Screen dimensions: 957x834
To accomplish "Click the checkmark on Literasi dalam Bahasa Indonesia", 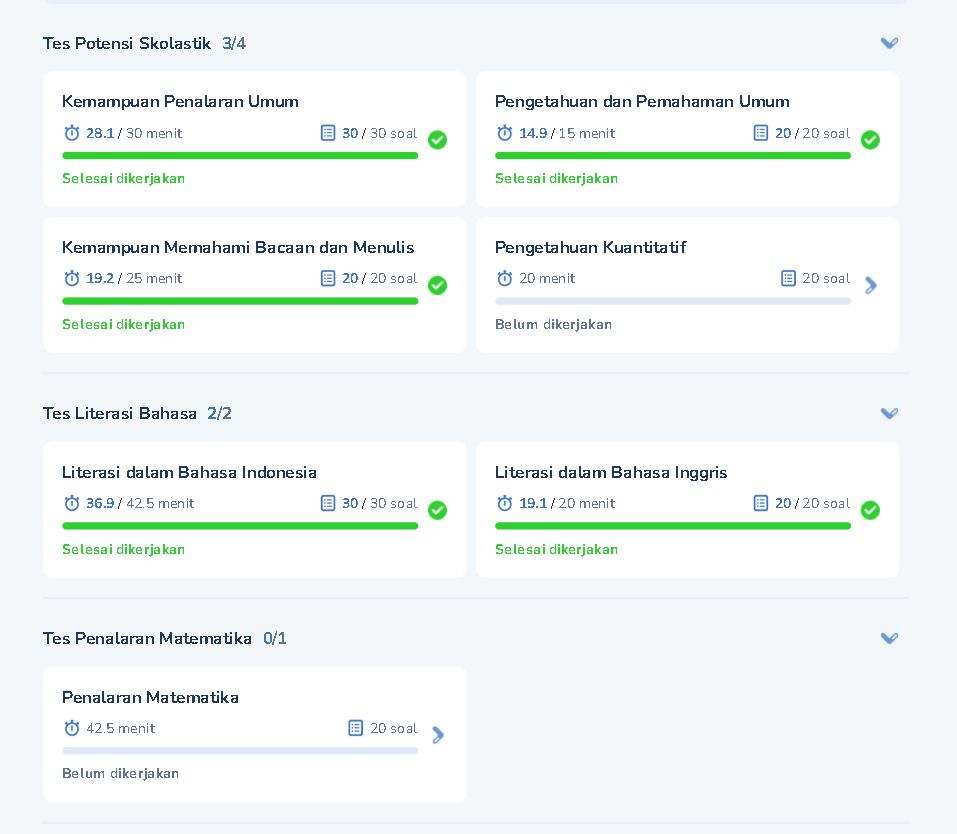I will [437, 510].
